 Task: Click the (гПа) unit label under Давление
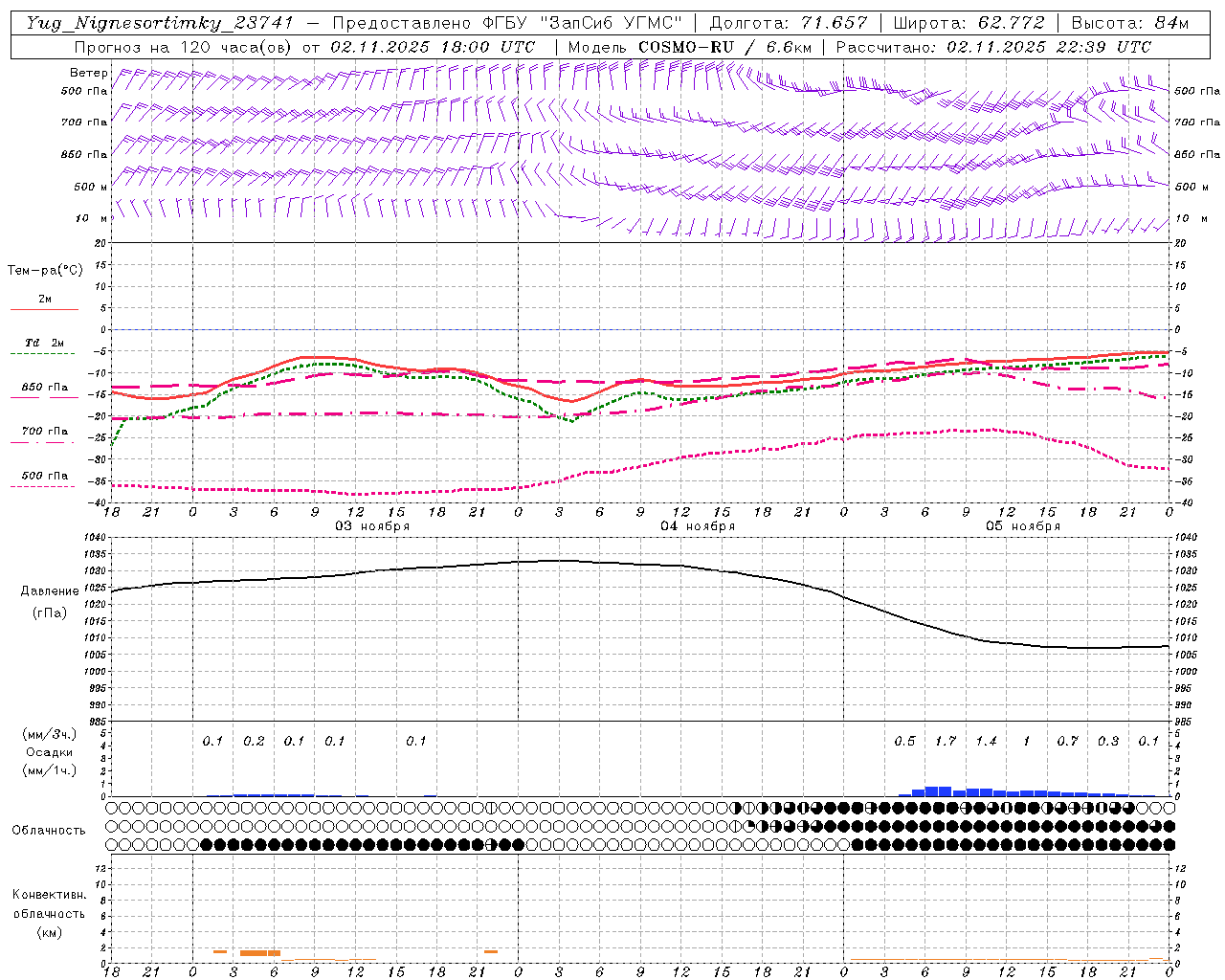coord(50,612)
